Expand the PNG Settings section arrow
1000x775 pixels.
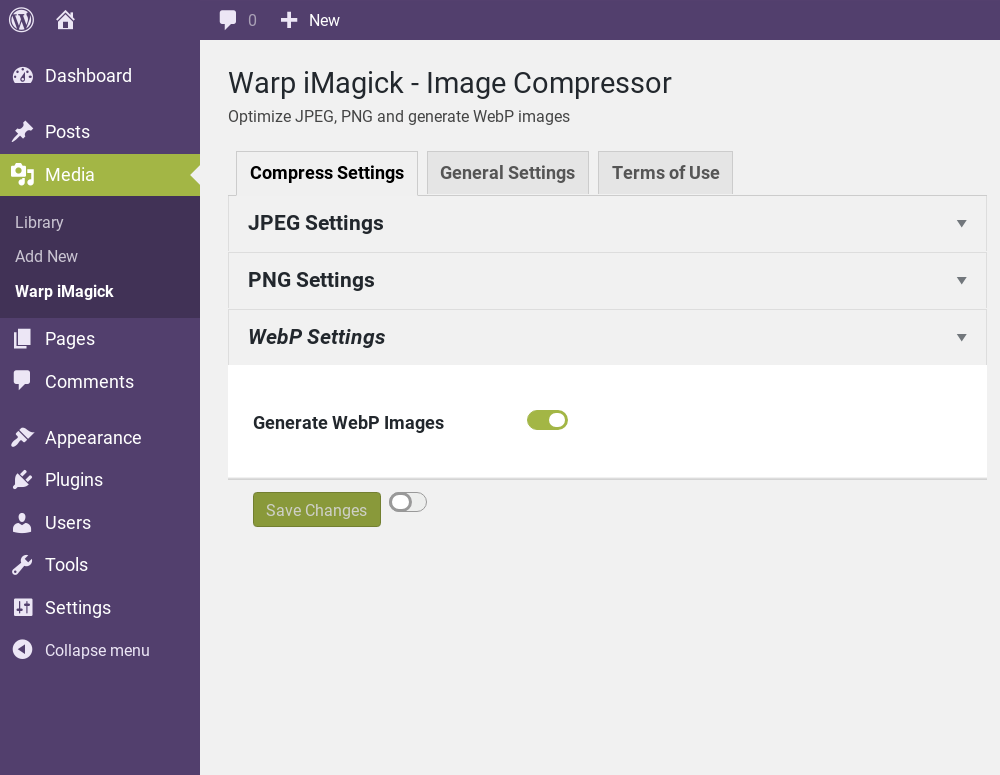961,281
